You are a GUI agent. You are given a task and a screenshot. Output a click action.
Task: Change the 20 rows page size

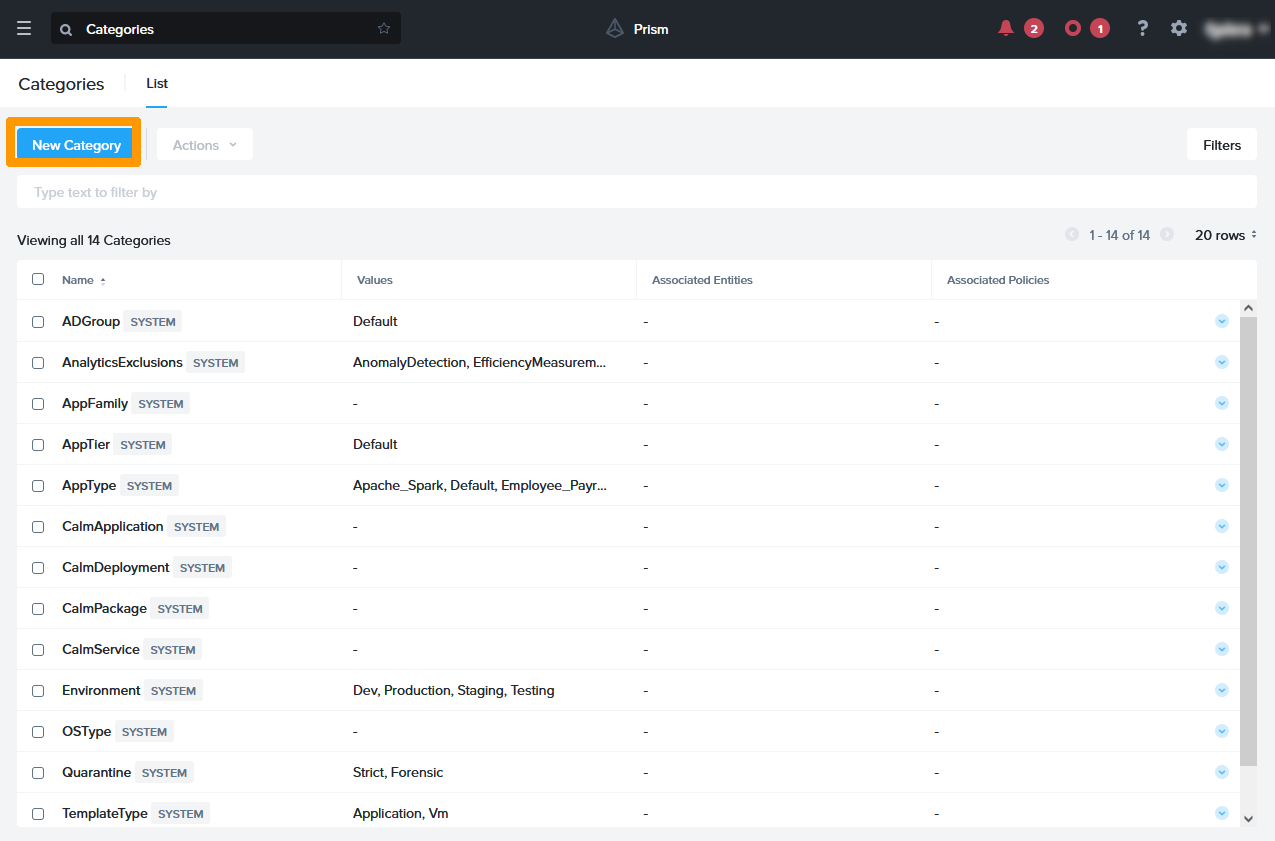[x=1224, y=234]
